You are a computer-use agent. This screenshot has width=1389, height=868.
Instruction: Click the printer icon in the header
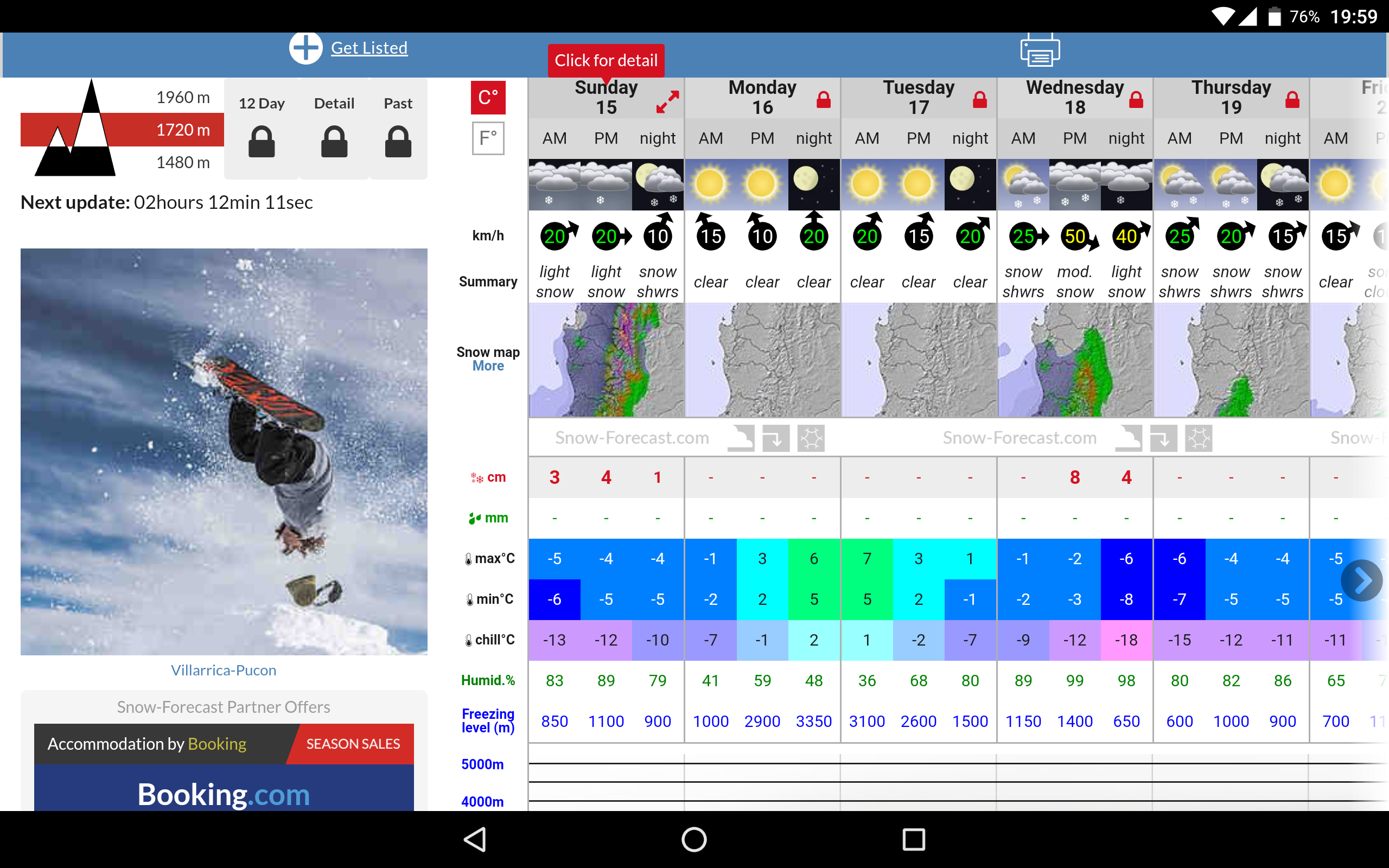[1040, 50]
